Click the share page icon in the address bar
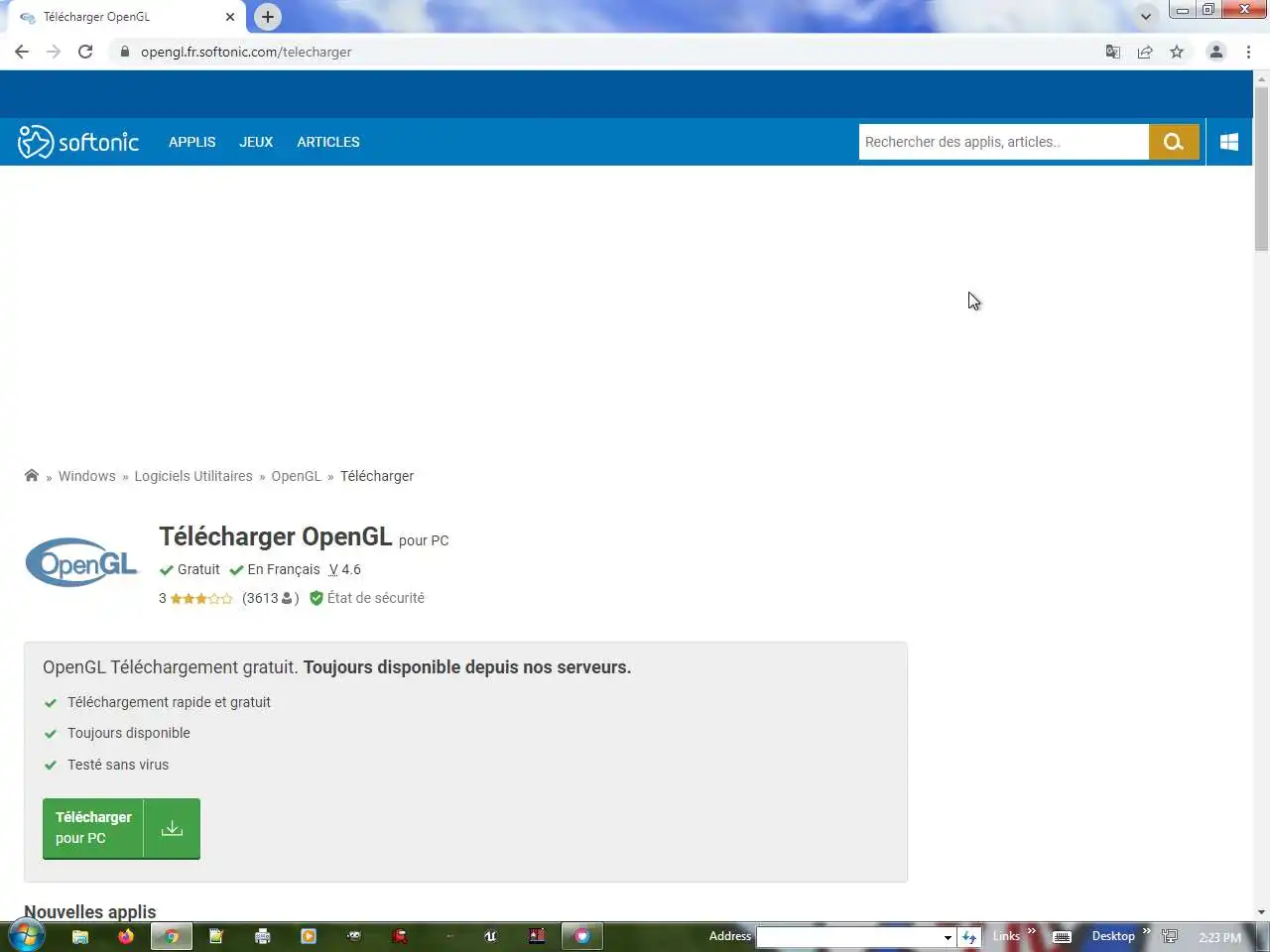 (1145, 52)
